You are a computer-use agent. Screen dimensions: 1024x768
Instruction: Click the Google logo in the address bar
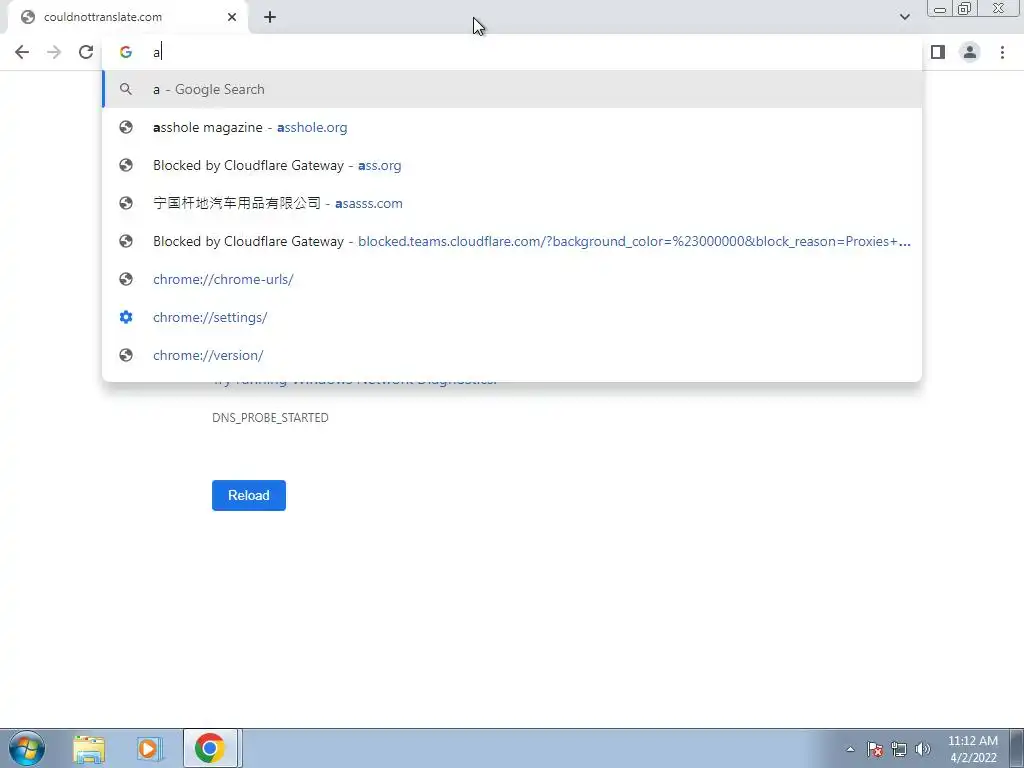tap(125, 52)
